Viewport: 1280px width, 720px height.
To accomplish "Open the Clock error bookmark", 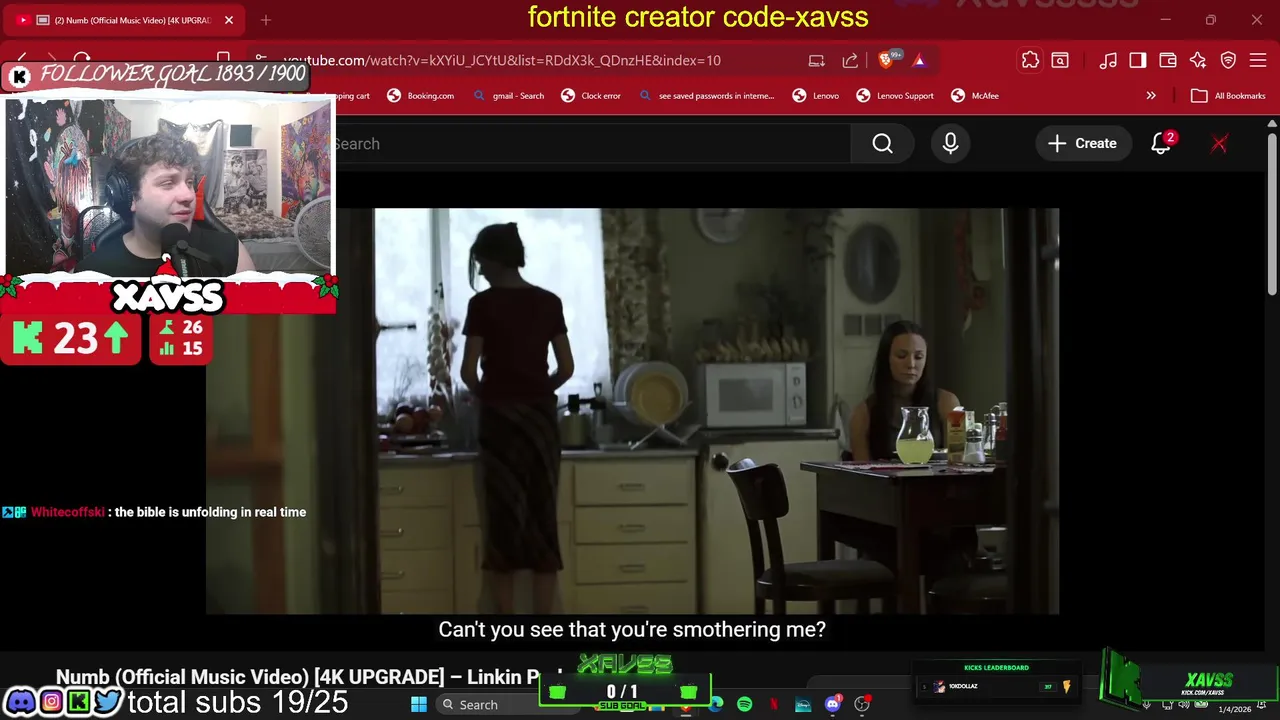I will click(x=591, y=96).
